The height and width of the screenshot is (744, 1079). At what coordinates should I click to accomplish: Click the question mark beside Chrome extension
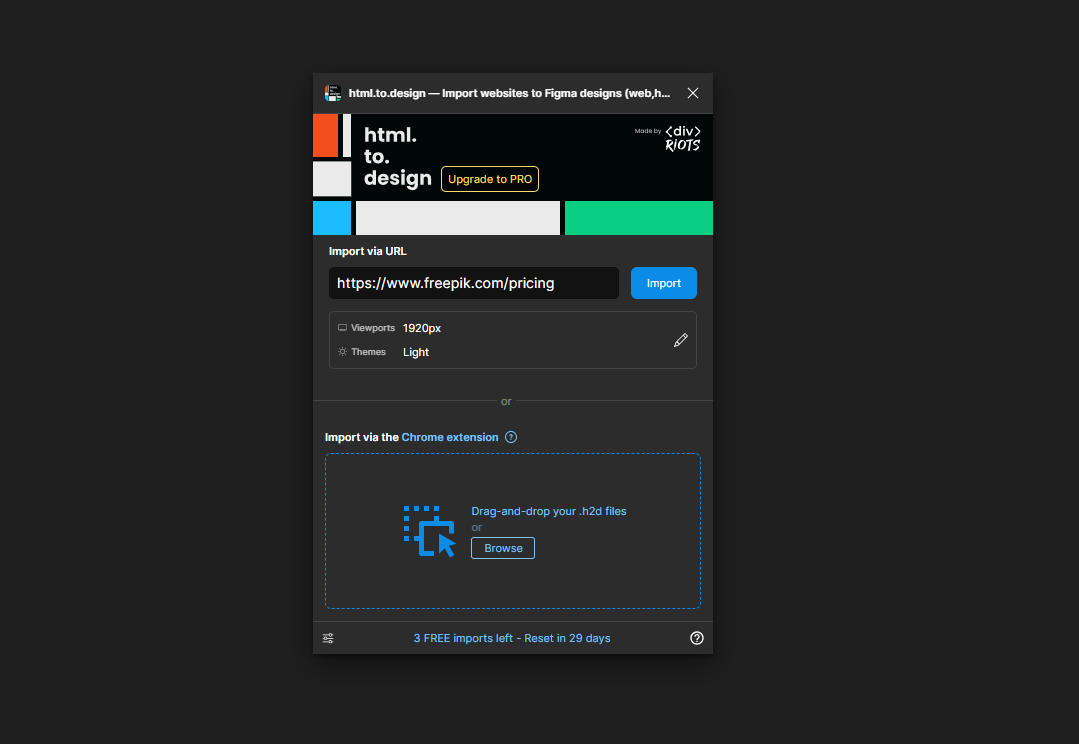(511, 437)
